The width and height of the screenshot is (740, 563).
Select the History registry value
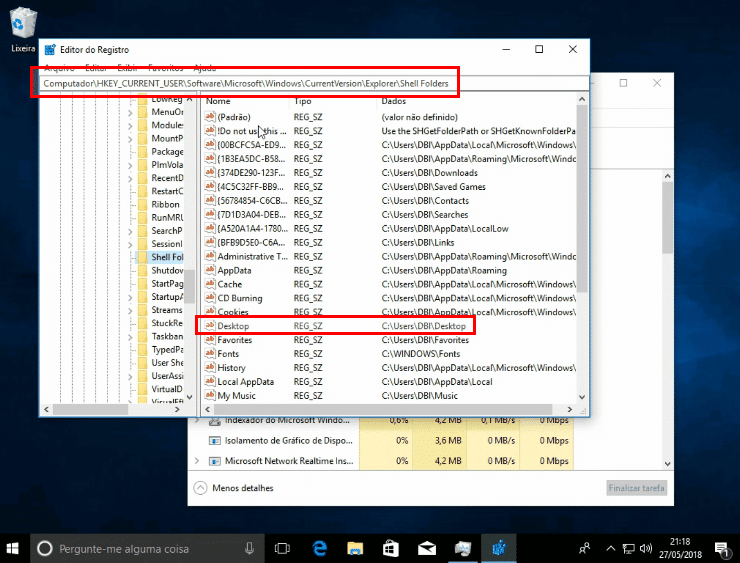click(231, 368)
